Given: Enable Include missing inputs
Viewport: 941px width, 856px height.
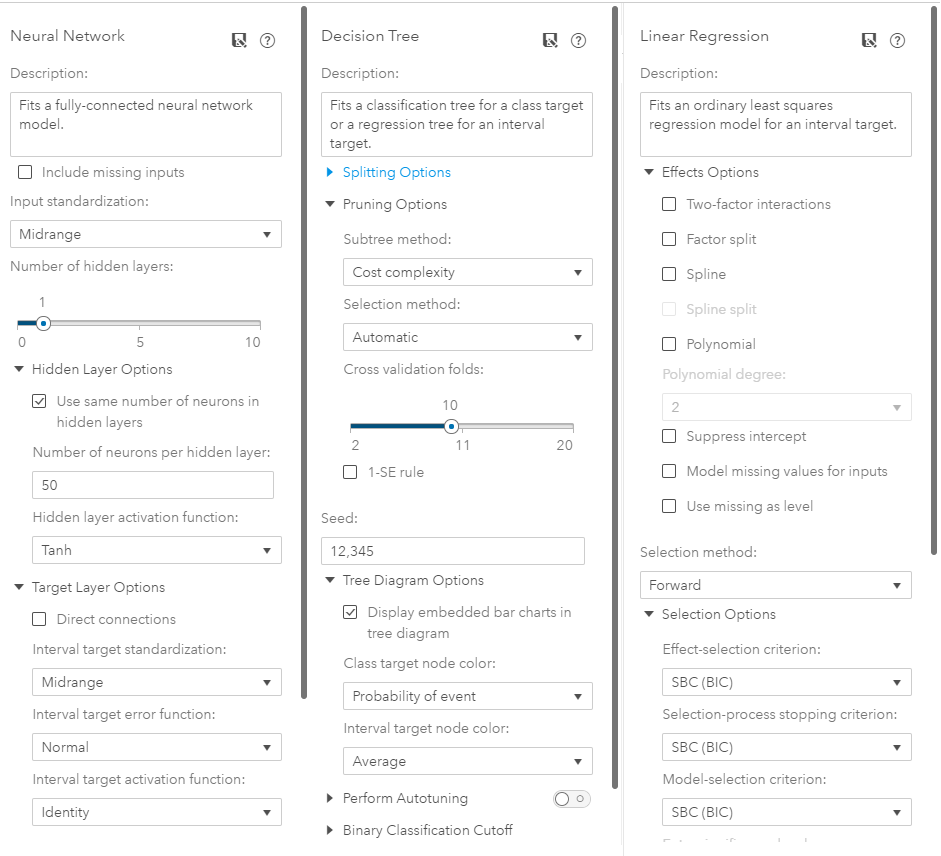Looking at the screenshot, I should (x=25, y=172).
